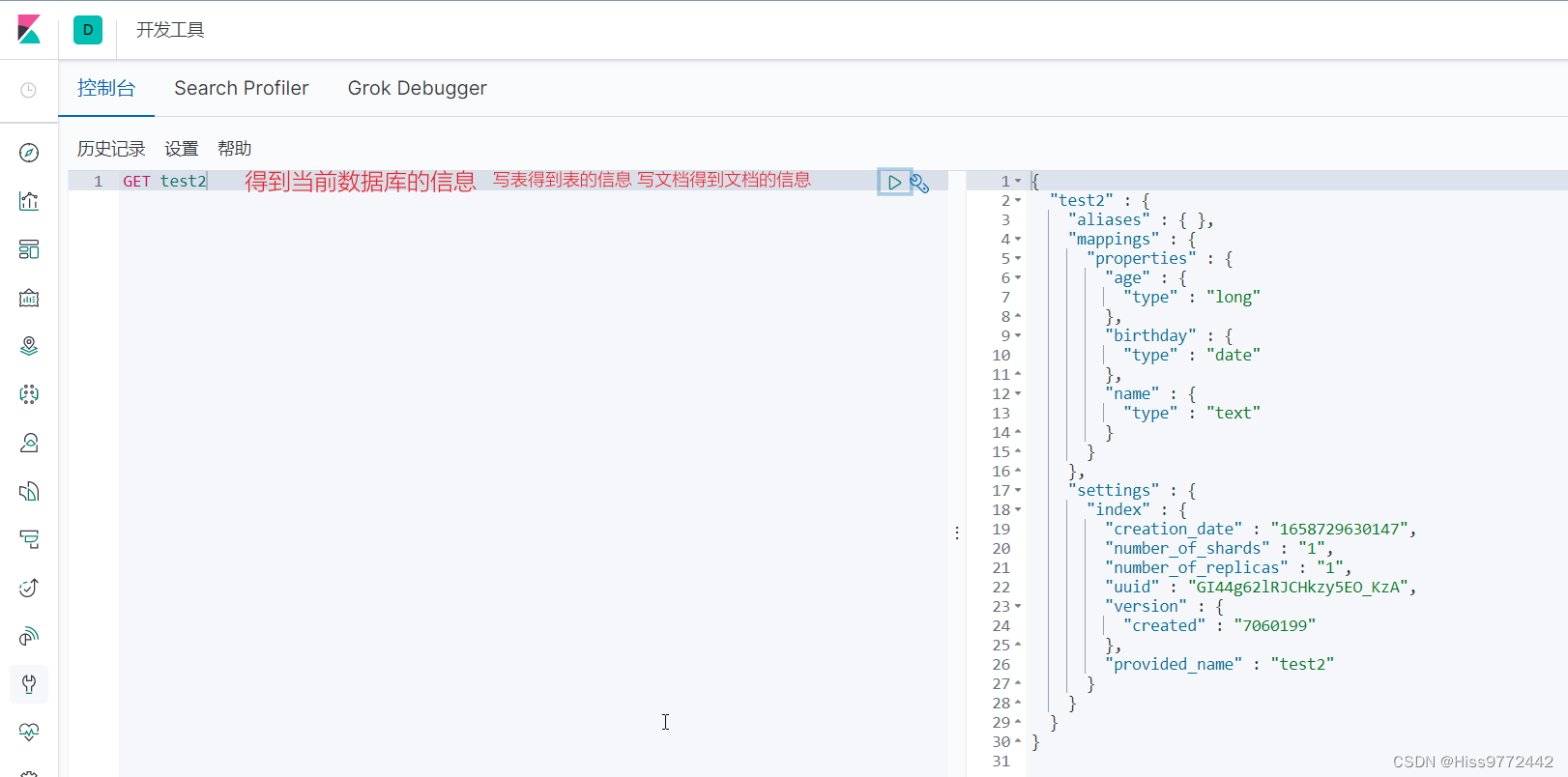The image size is (1568, 777).
Task: Collapse "version" fold at line 23
Action: pos(1018,606)
